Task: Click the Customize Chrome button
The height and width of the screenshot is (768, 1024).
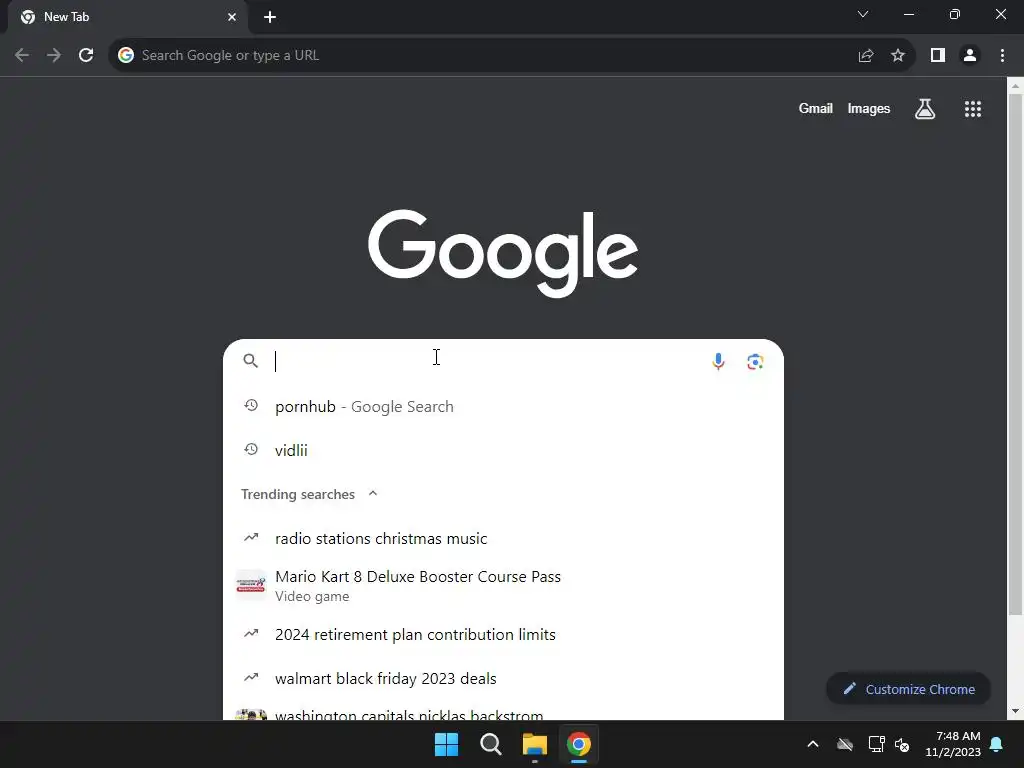Action: point(908,689)
